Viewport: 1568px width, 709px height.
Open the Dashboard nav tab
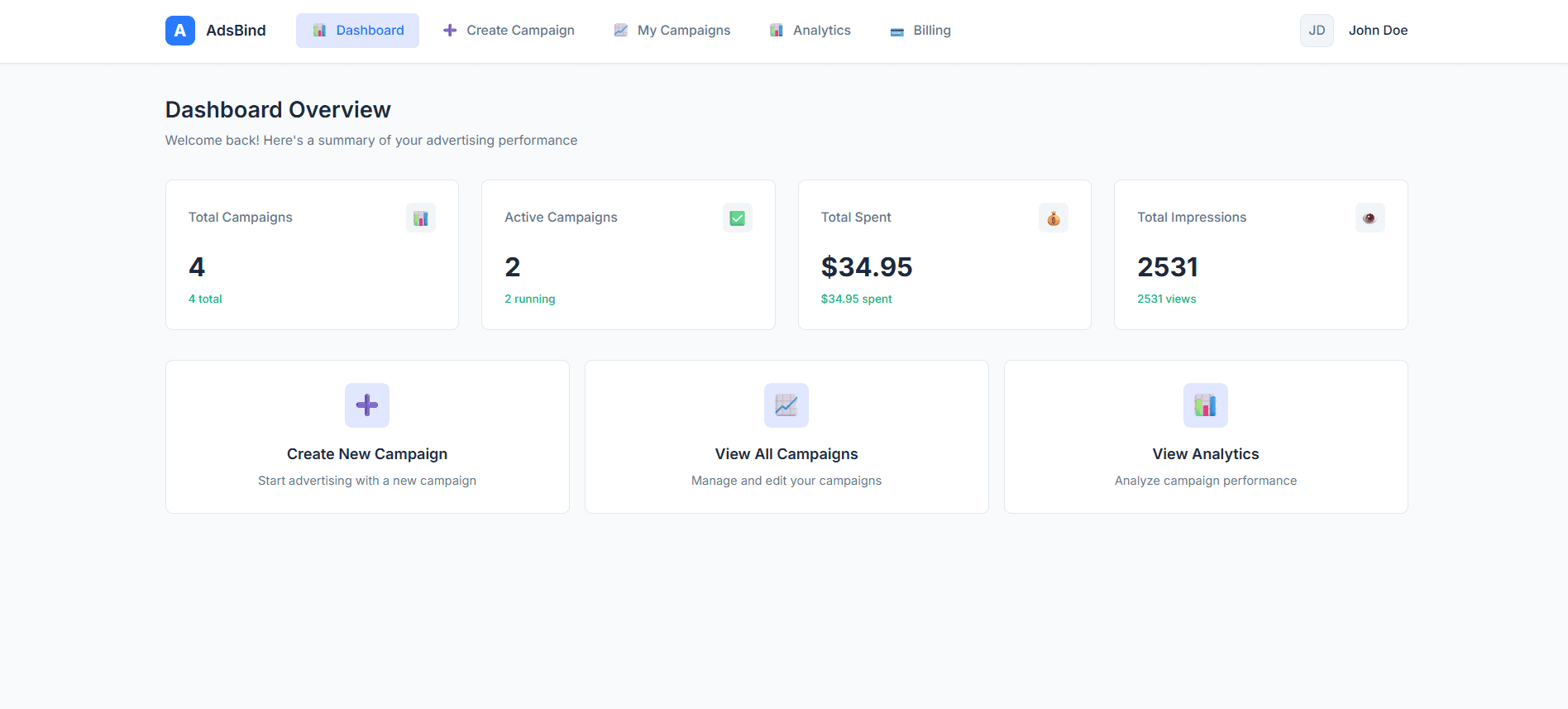coord(357,31)
